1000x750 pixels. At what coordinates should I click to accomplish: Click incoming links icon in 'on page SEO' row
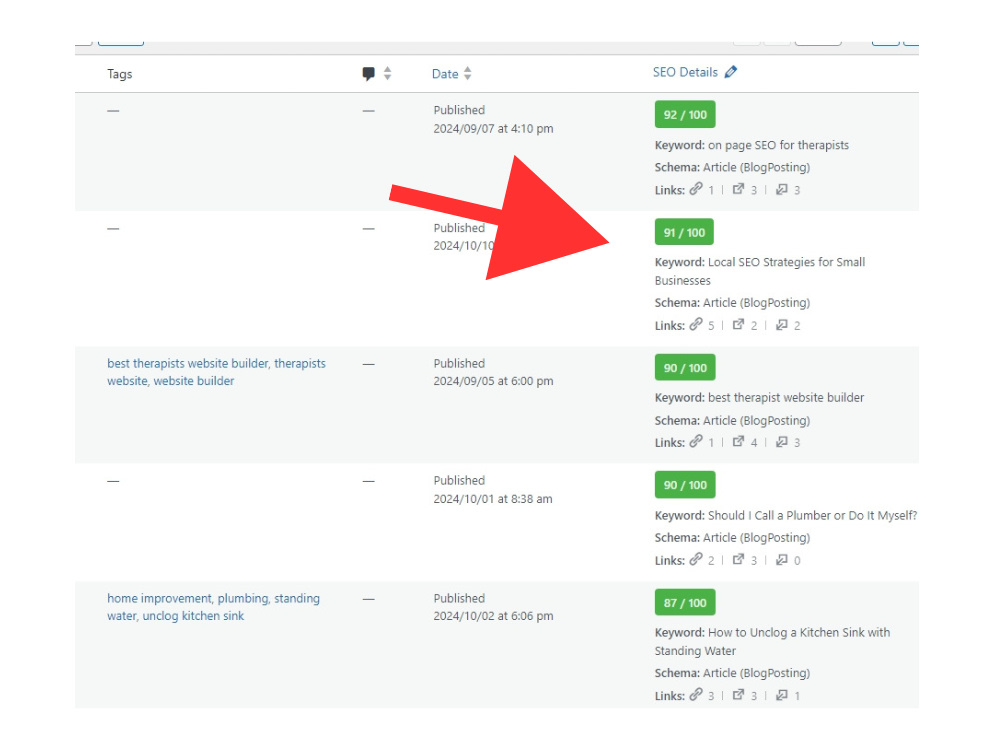781,189
